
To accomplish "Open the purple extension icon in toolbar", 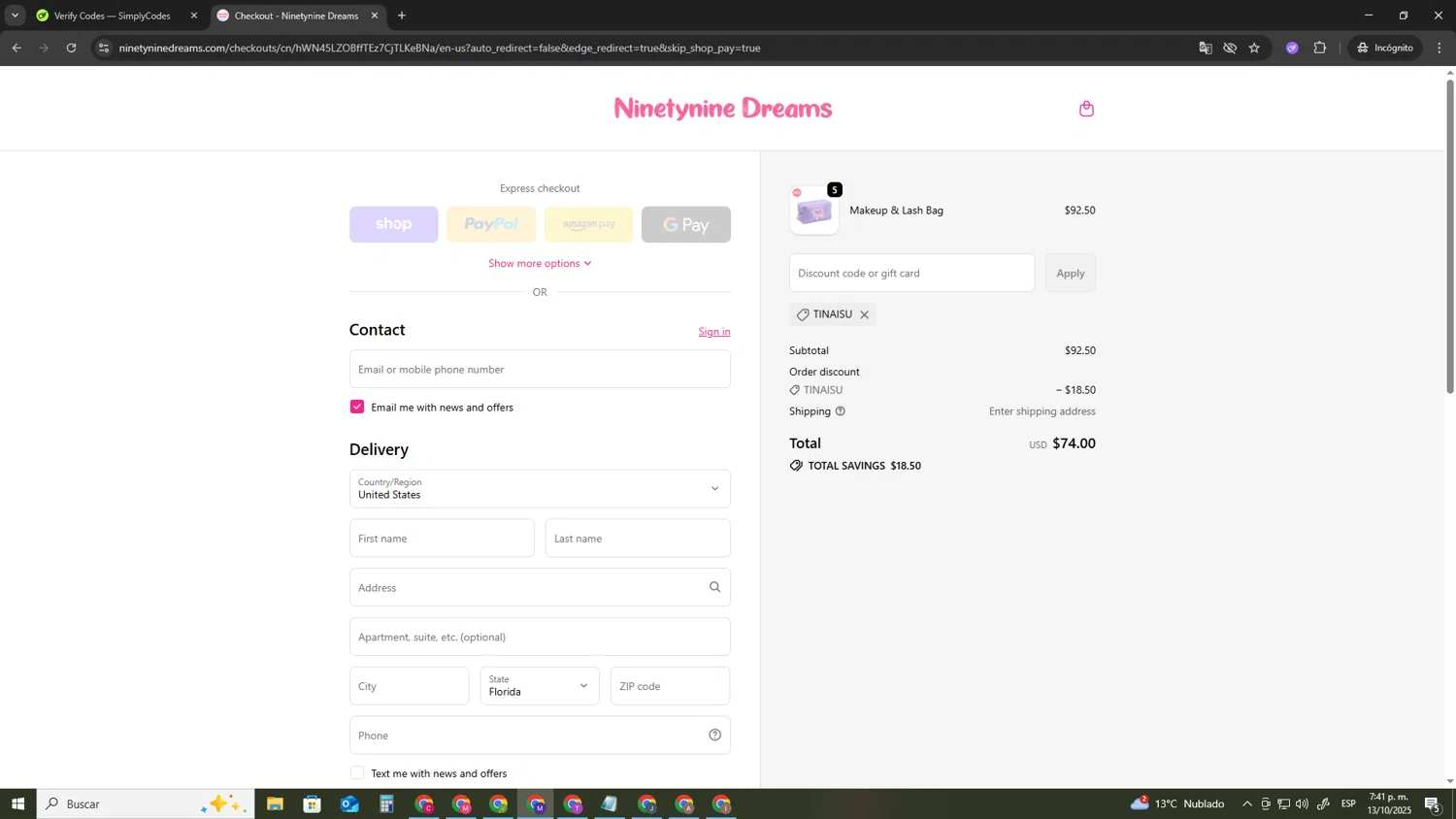I will 1292,48.
